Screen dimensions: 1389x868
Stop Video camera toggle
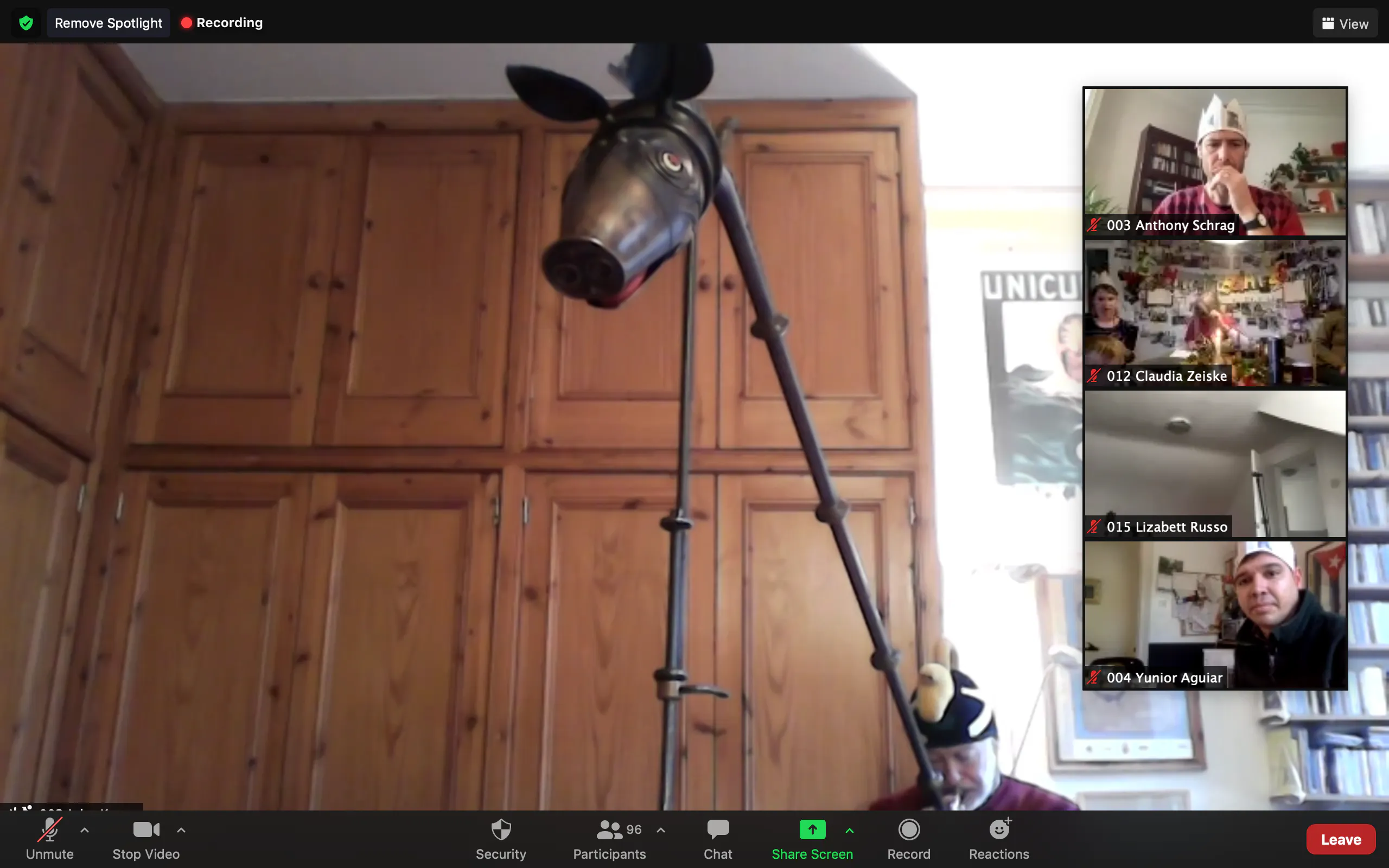pyautogui.click(x=146, y=830)
